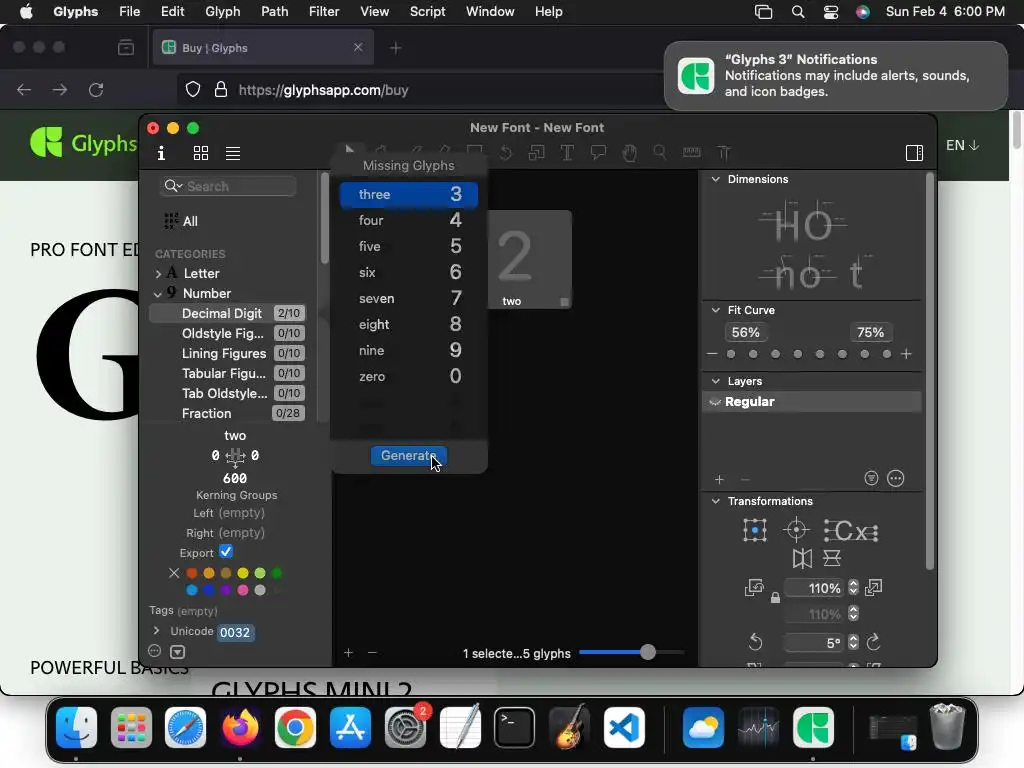Collapse the Number category
Viewport: 1024px width, 768px height.
click(x=157, y=294)
